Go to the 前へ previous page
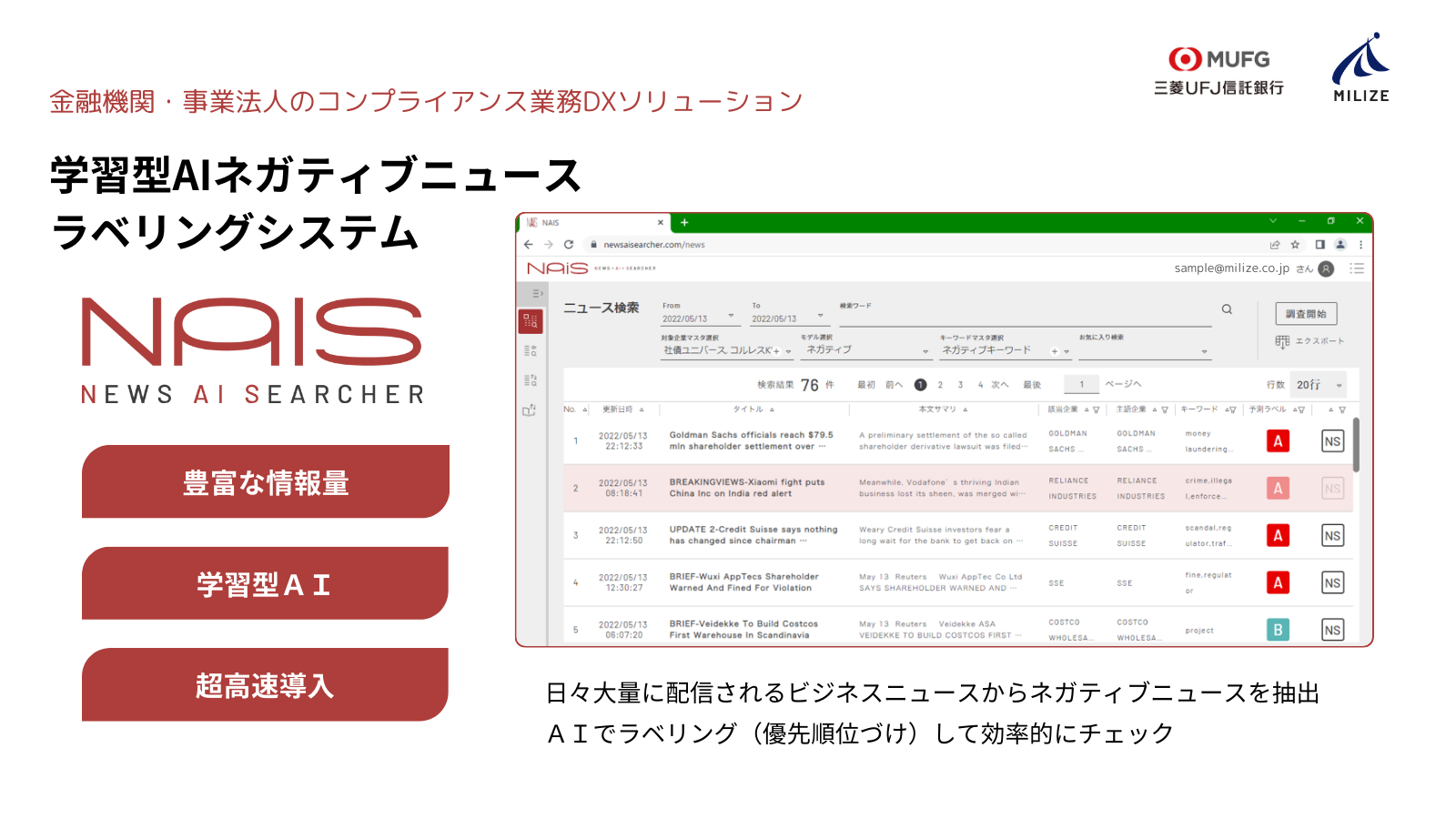 [x=895, y=385]
